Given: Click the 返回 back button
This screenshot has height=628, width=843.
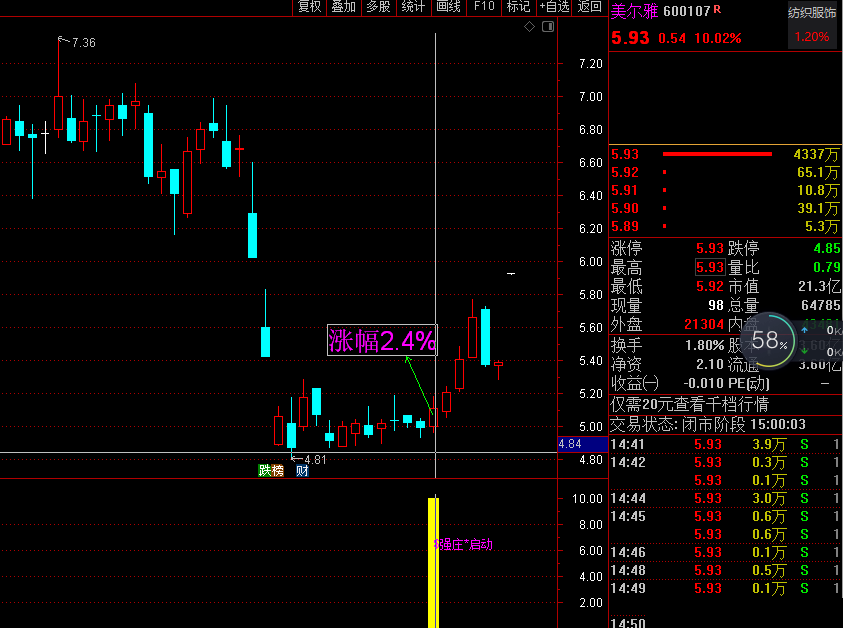Looking at the screenshot, I should pyautogui.click(x=590, y=6).
